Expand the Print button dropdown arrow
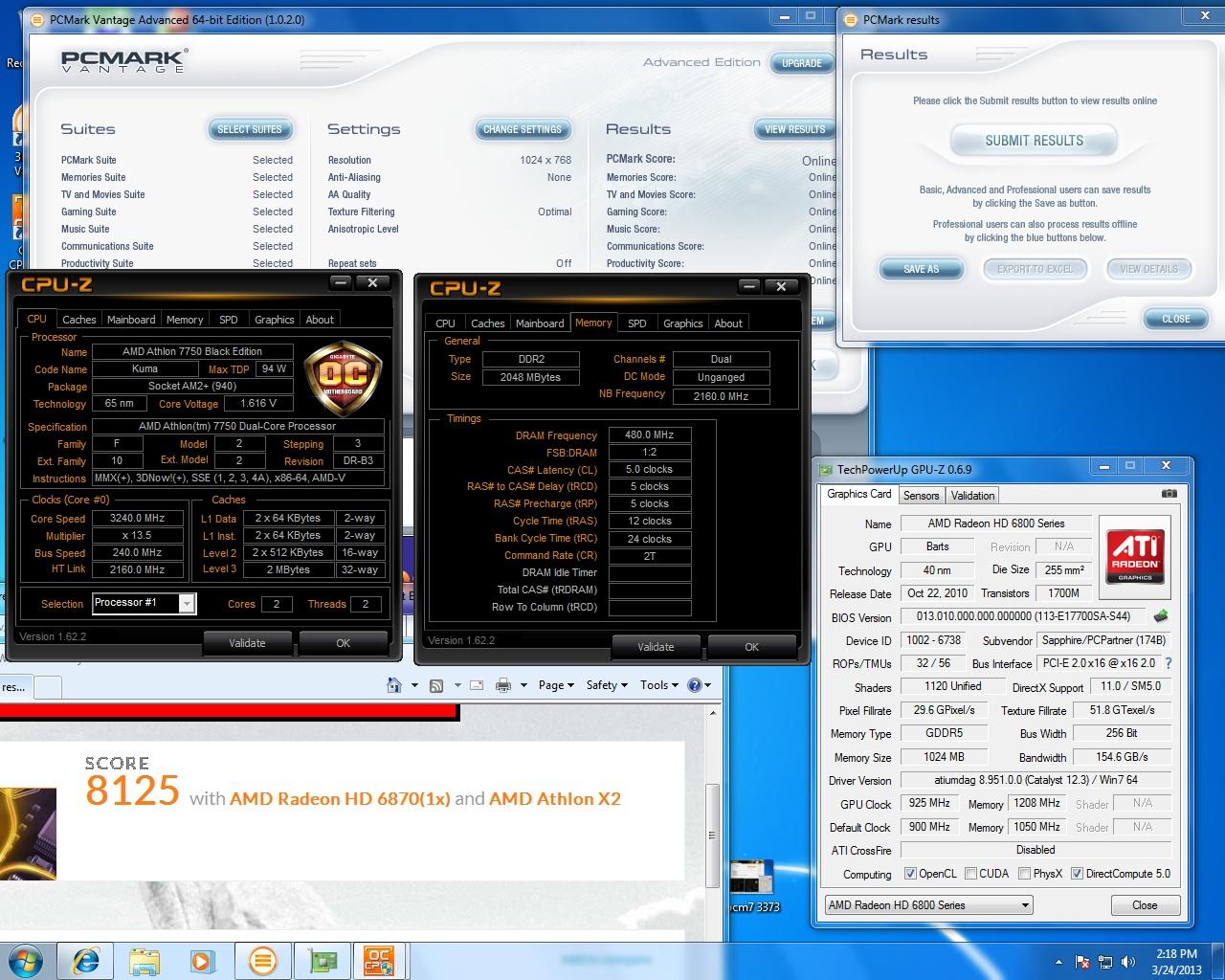The height and width of the screenshot is (980, 1225). pyautogui.click(x=524, y=685)
